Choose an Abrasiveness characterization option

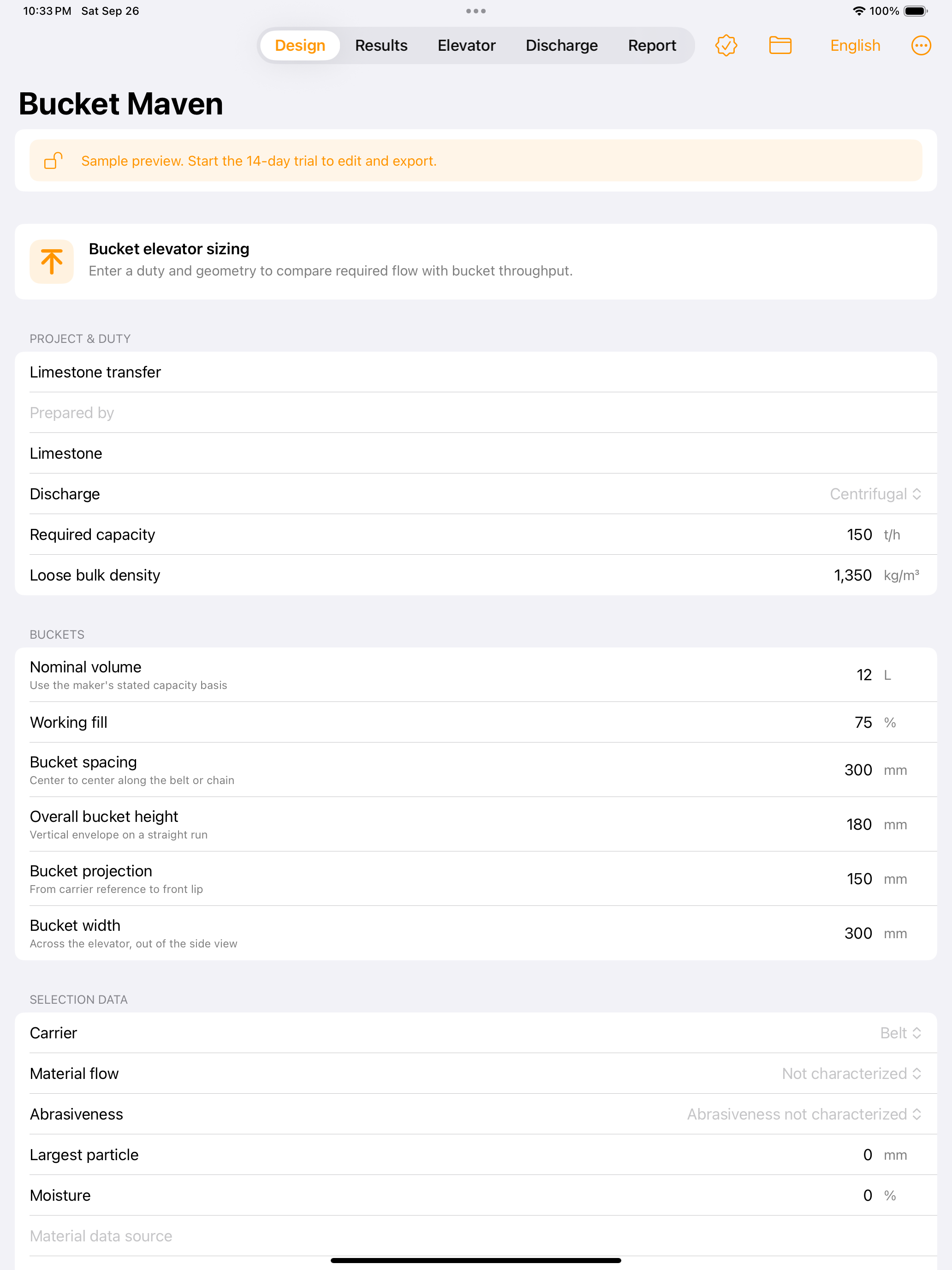coord(804,1114)
